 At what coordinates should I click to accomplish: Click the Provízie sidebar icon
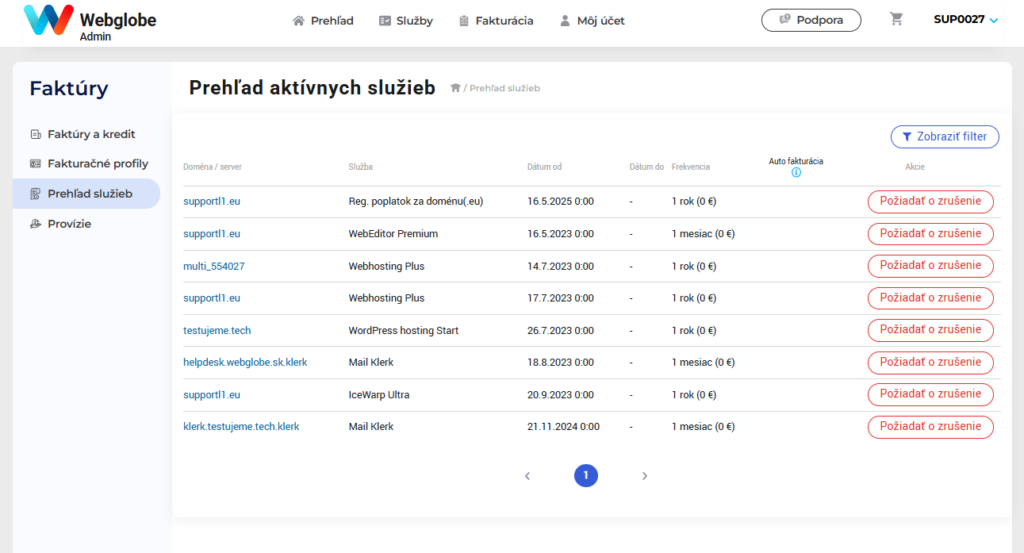(x=35, y=224)
